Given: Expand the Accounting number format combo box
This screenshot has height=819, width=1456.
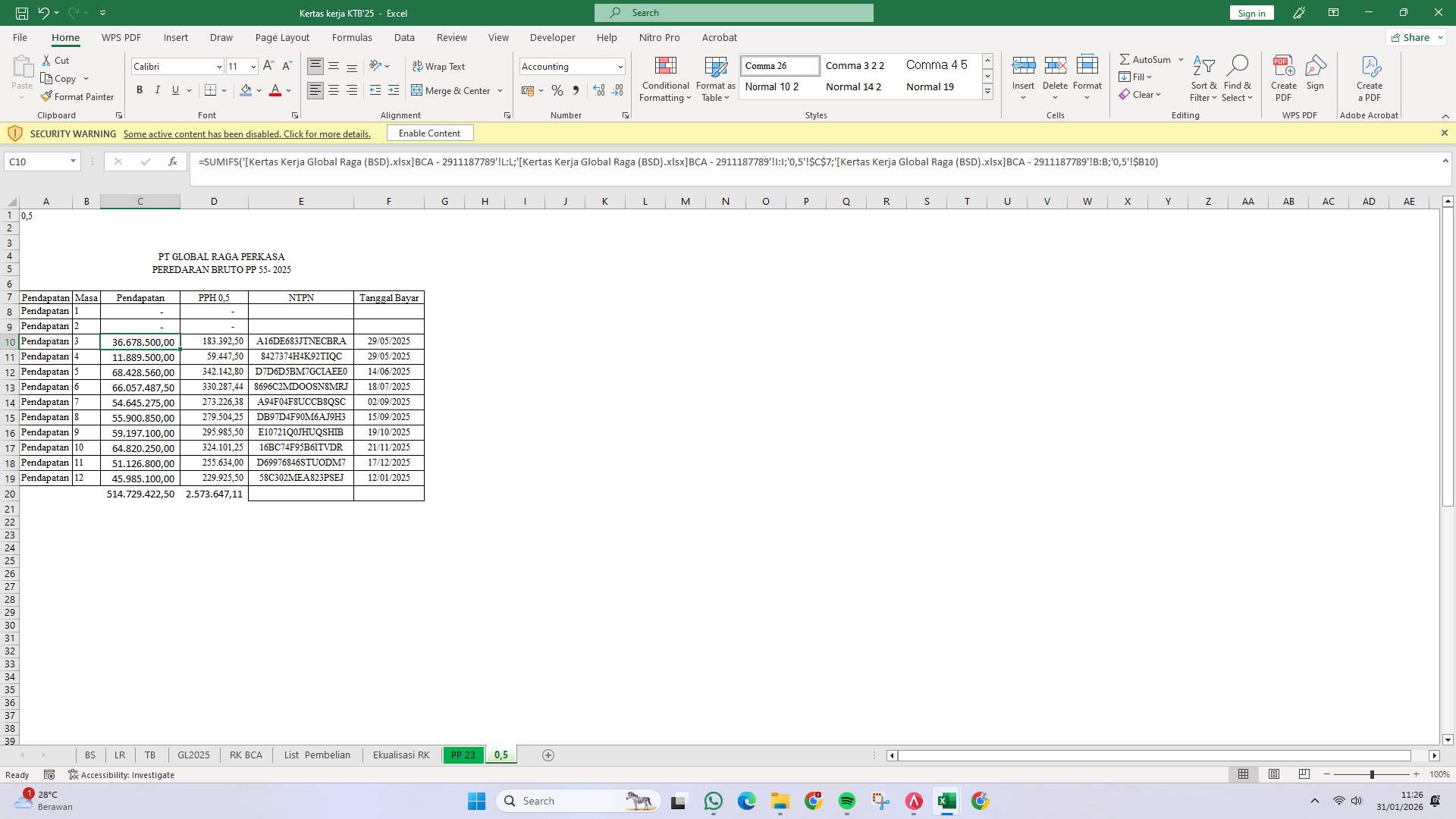Looking at the screenshot, I should point(619,67).
